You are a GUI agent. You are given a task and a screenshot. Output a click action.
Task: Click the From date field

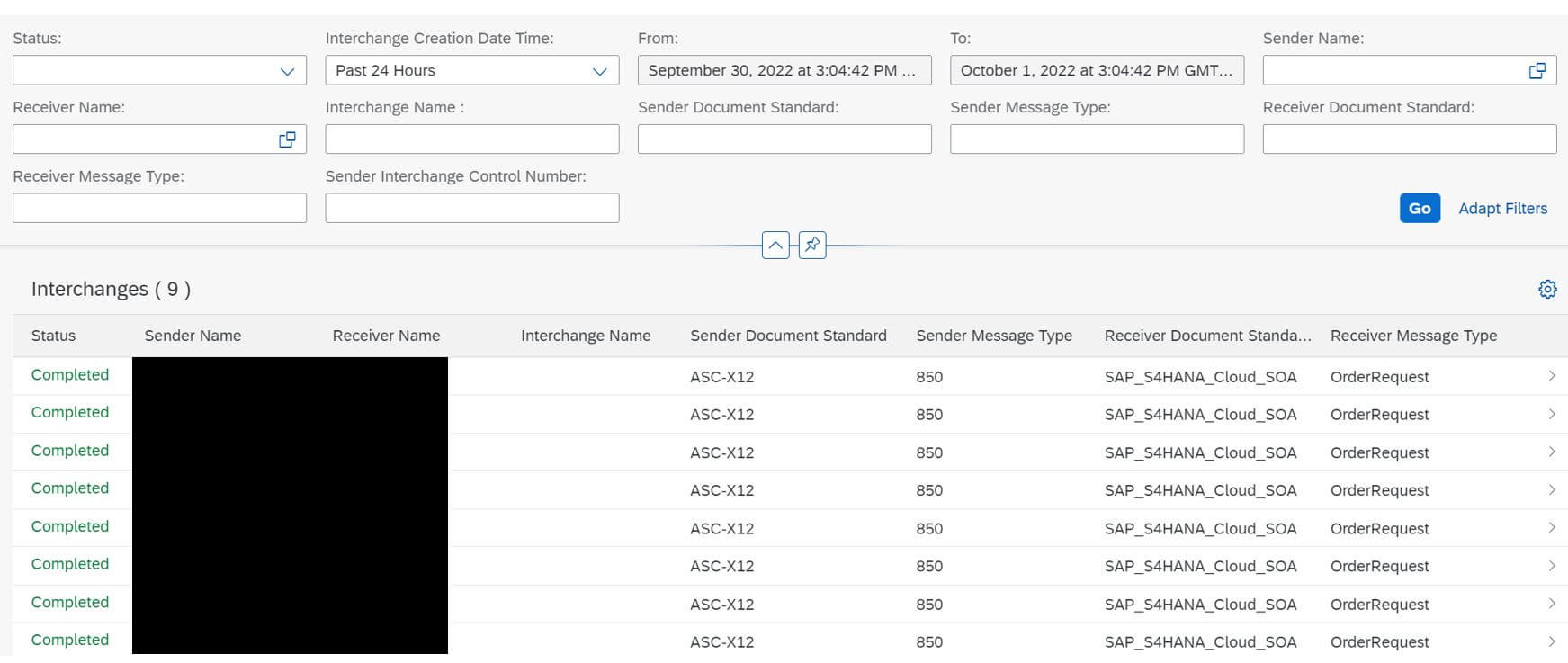click(x=784, y=70)
